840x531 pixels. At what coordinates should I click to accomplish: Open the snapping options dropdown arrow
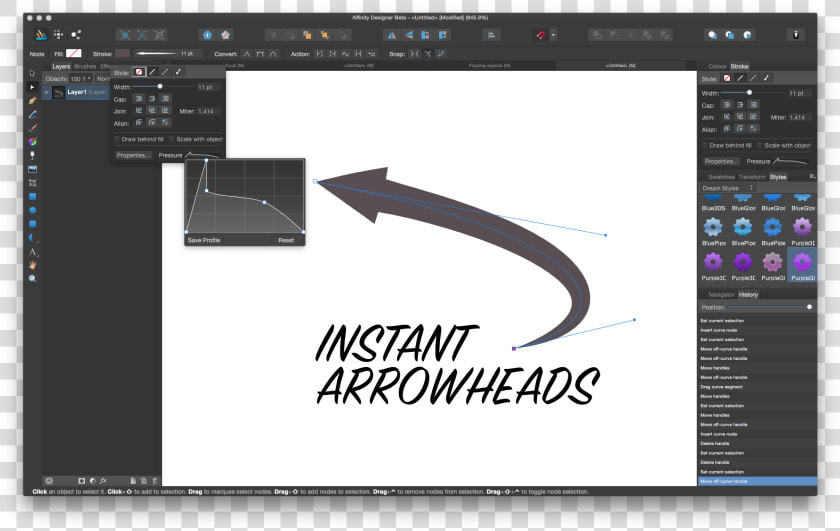coord(553,35)
